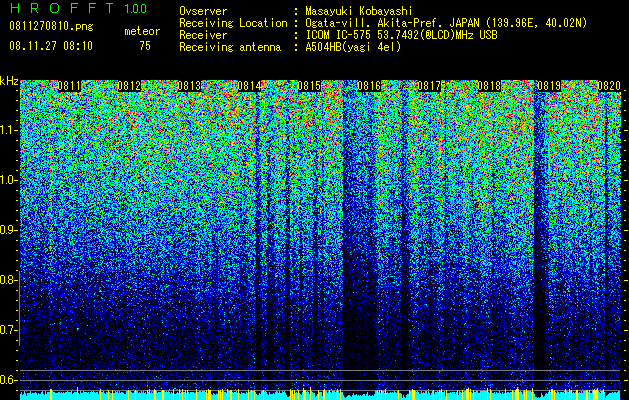Select the 0817 time marker
Screen dimensions: 629x400
[x=429, y=86]
